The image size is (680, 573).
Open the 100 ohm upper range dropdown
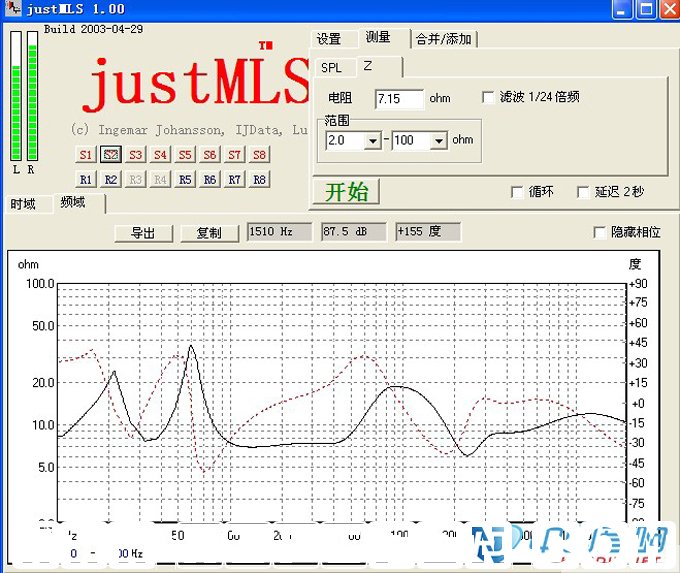point(438,141)
